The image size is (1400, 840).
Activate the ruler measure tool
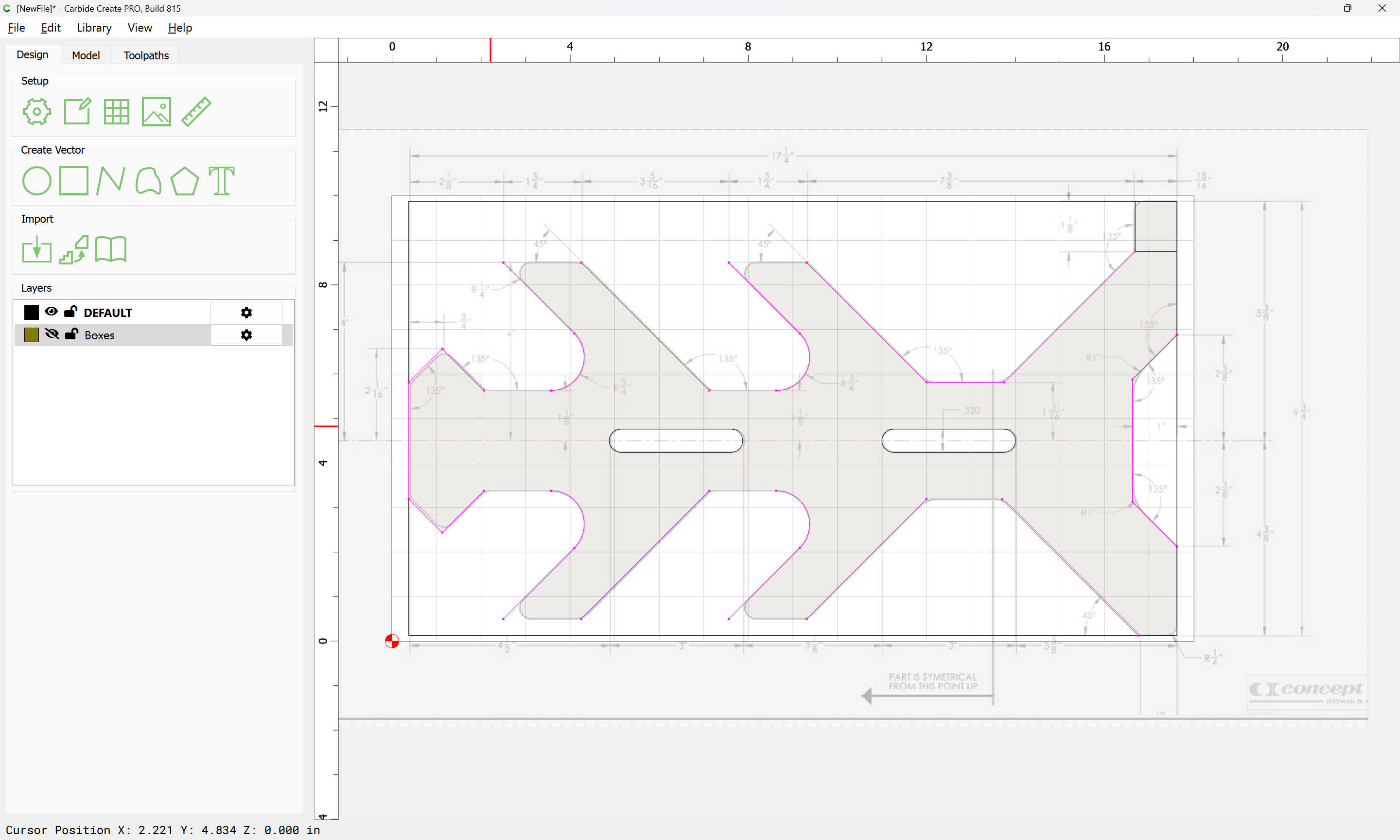click(x=196, y=111)
